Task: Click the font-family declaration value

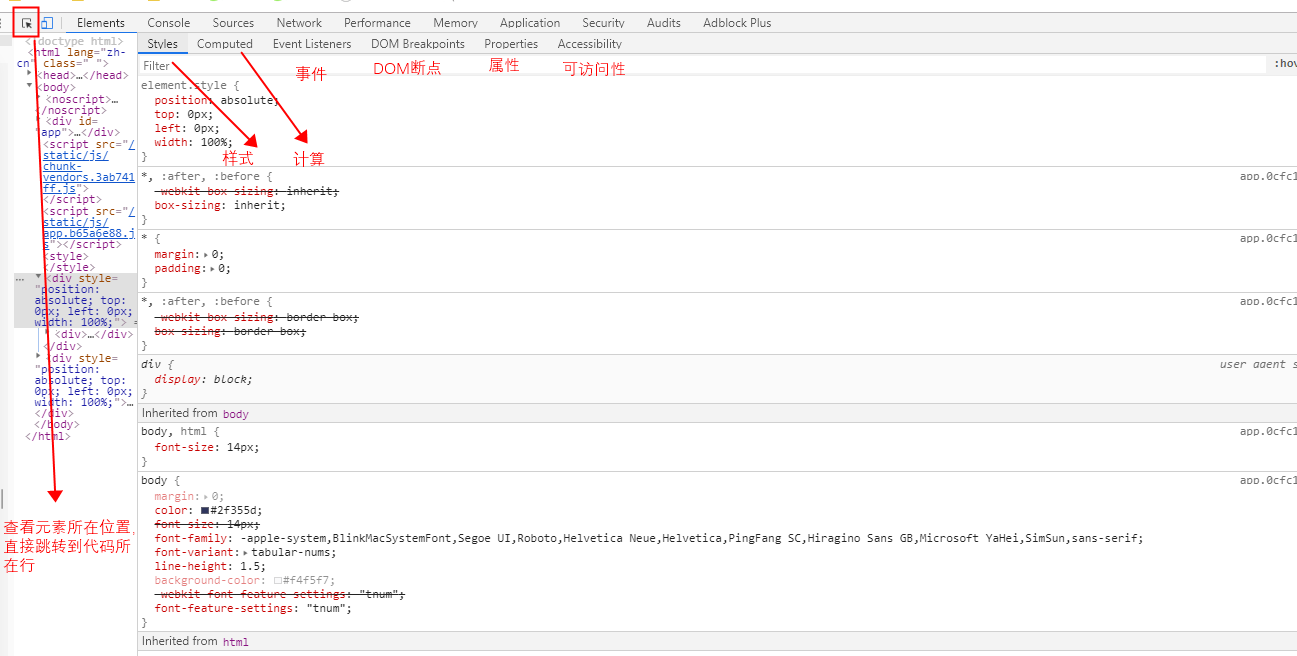Action: [x=691, y=539]
